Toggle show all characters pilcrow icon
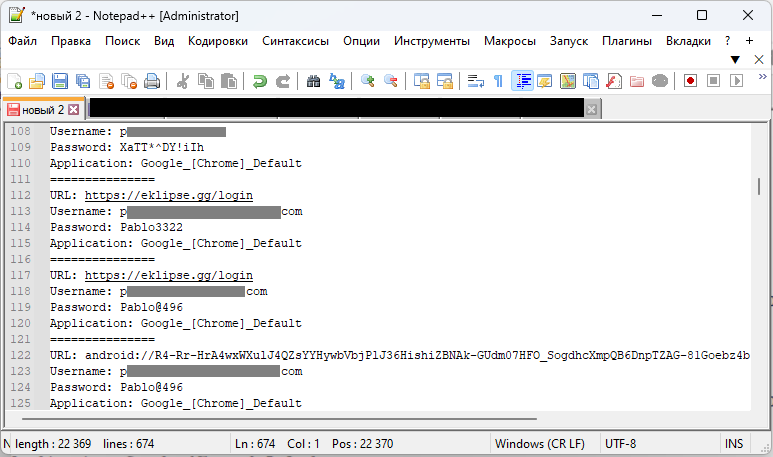 point(498,81)
